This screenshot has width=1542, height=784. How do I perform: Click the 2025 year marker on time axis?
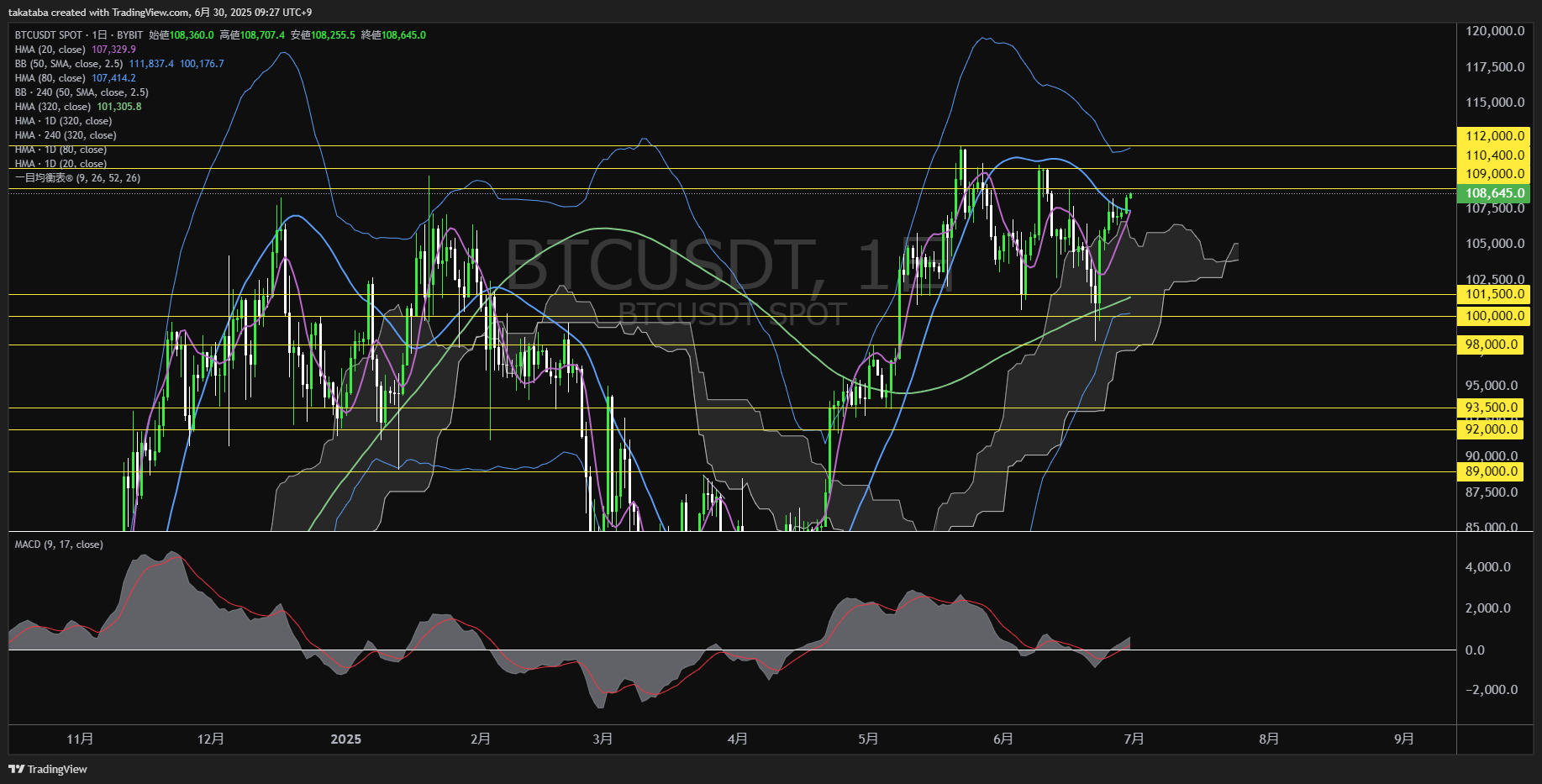pyautogui.click(x=346, y=739)
